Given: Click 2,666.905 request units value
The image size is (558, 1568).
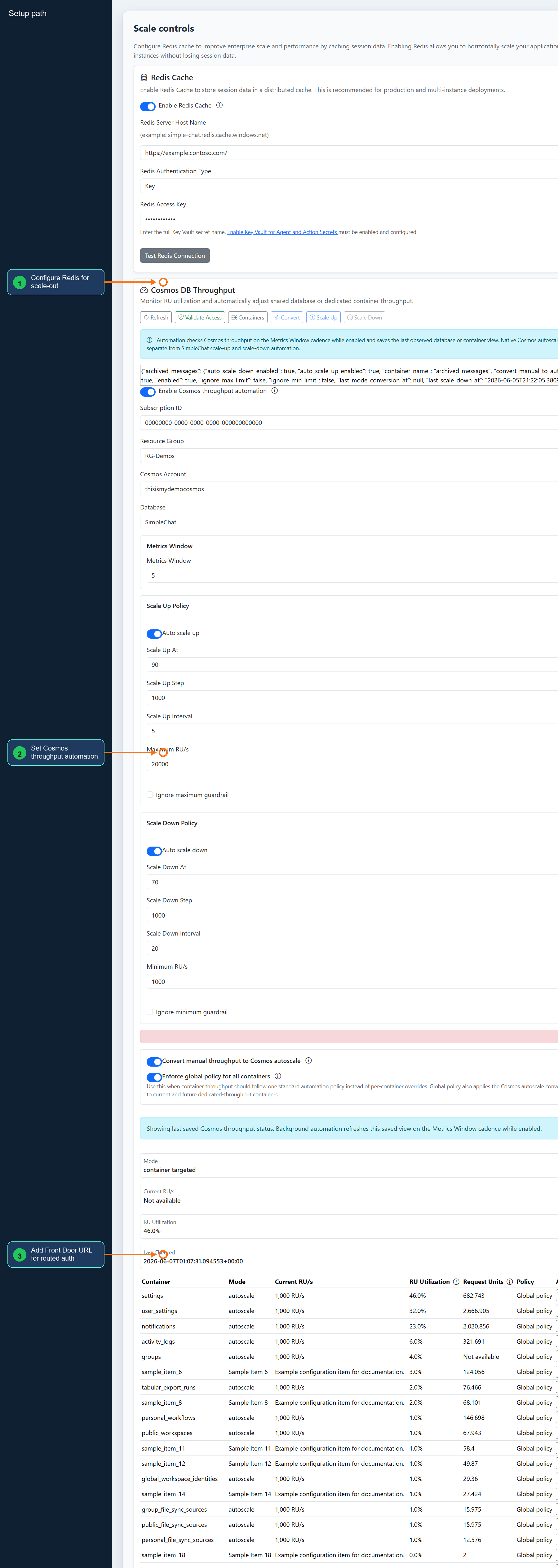Looking at the screenshot, I should (x=476, y=1311).
